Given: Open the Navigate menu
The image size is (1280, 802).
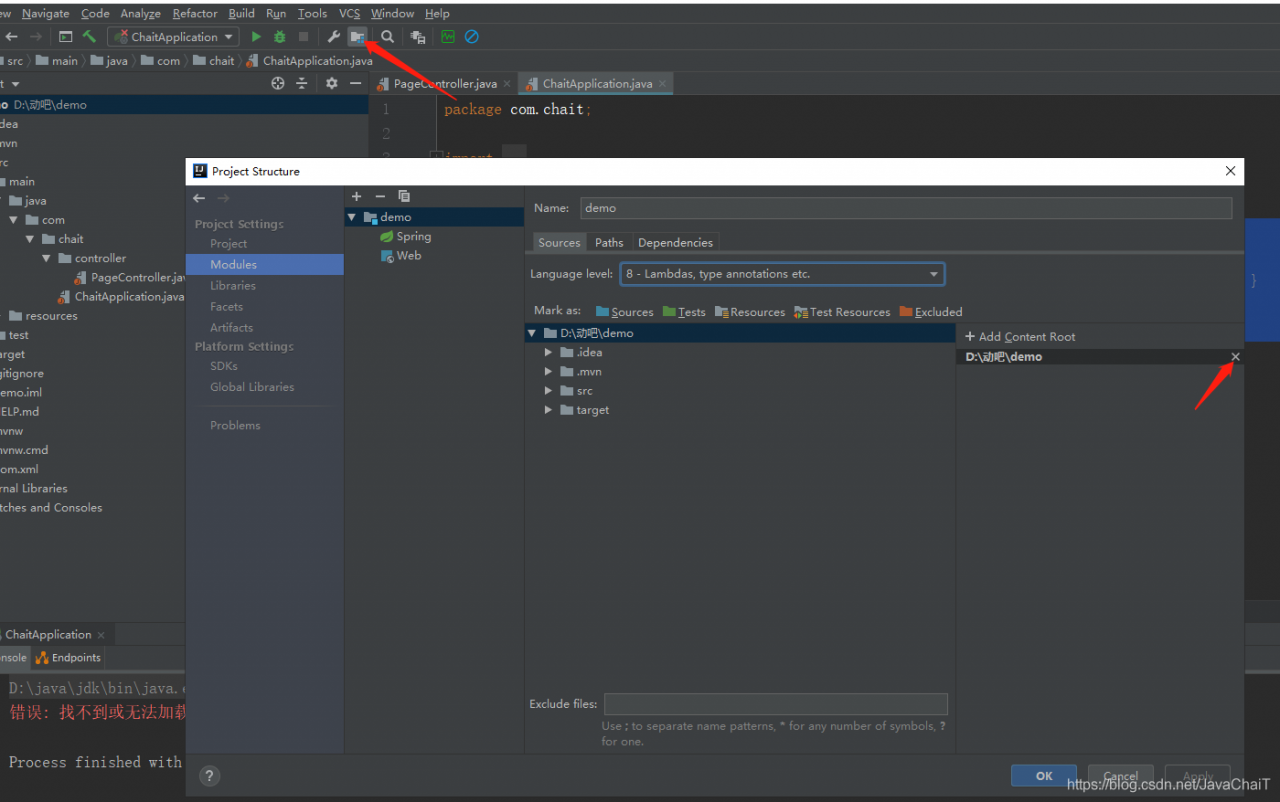Looking at the screenshot, I should (x=46, y=13).
